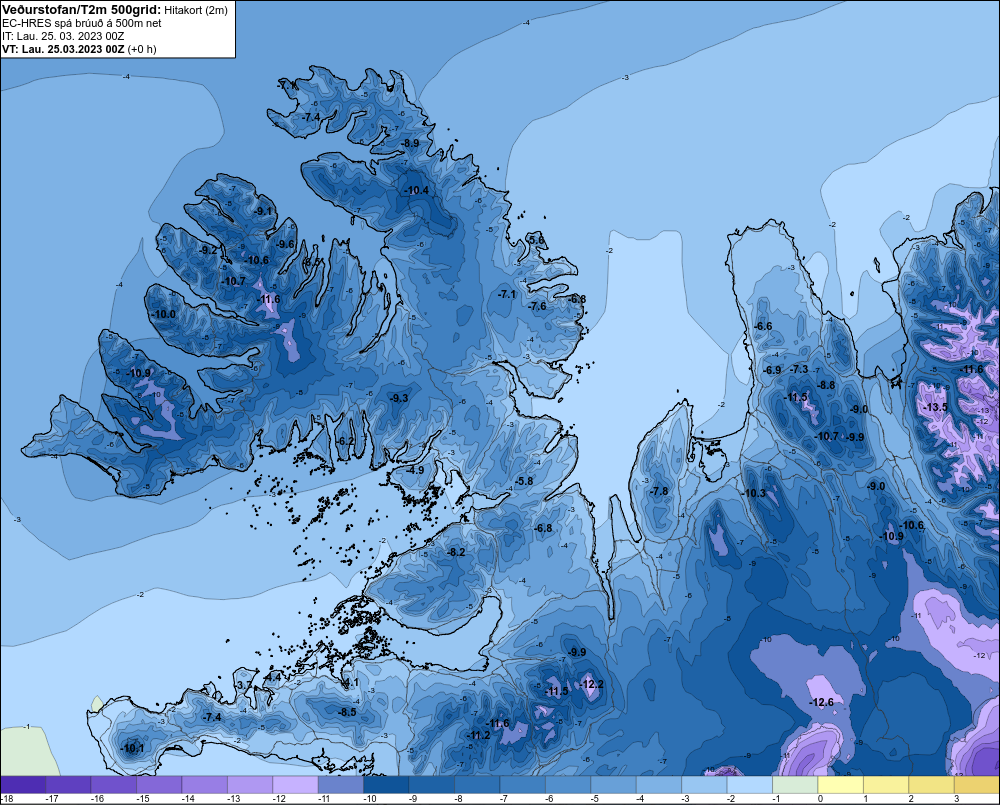
Task: Click the -7.3 temperature label
Action: point(799,369)
